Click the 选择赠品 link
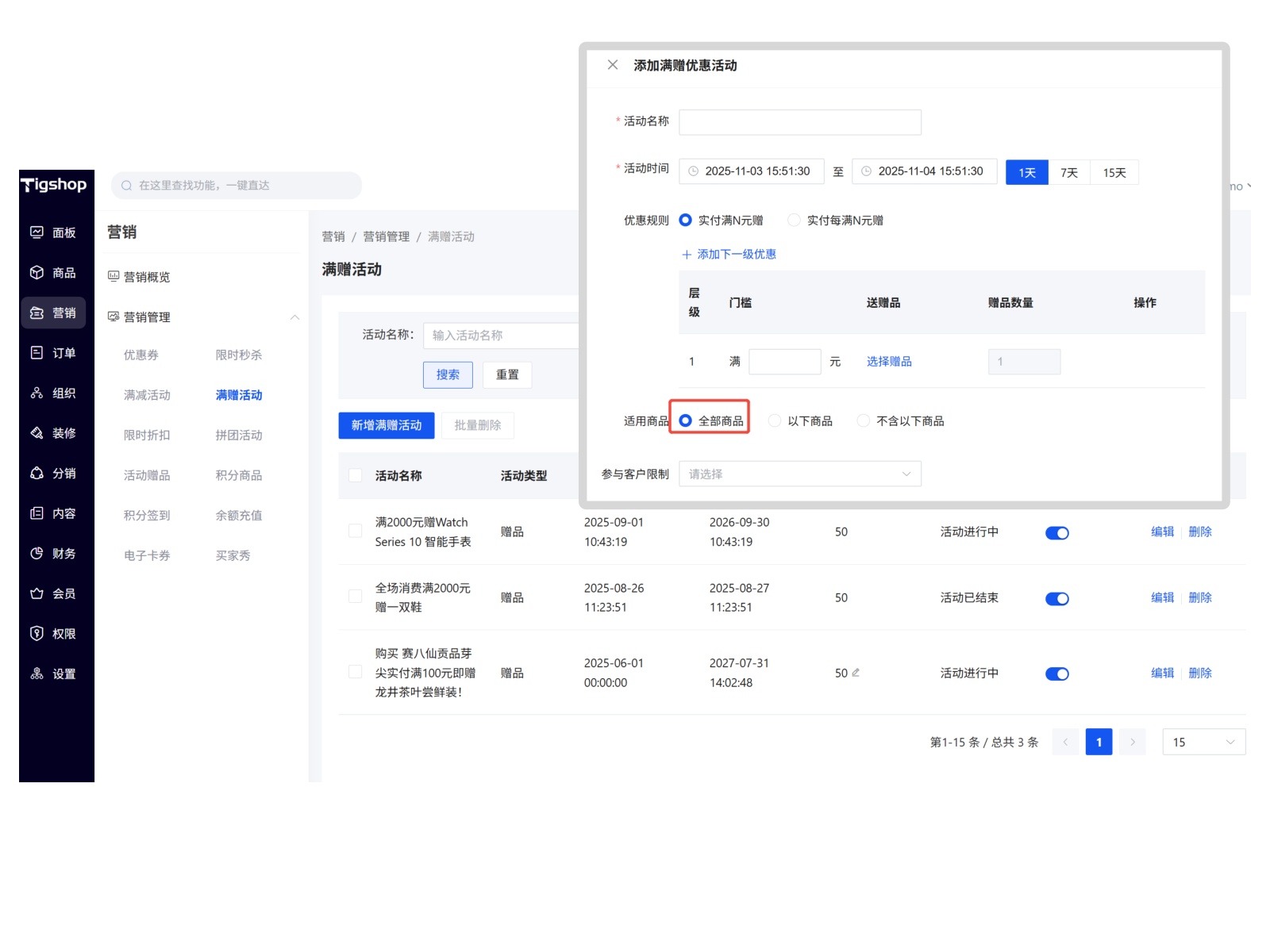This screenshot has width=1270, height=952. (x=889, y=362)
